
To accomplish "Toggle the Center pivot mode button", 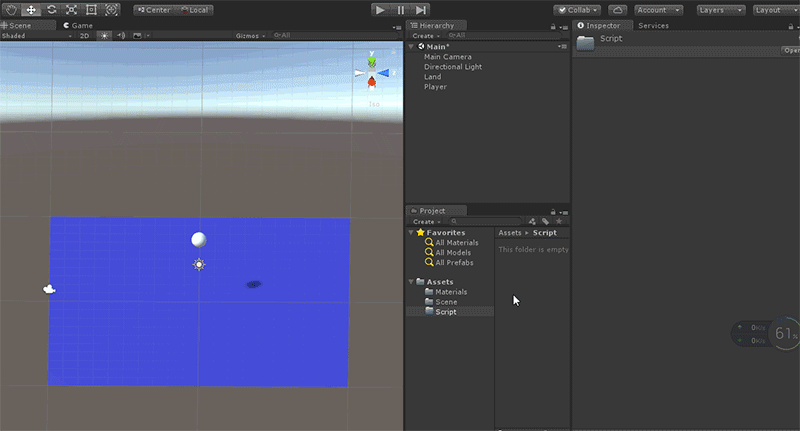I will [154, 10].
